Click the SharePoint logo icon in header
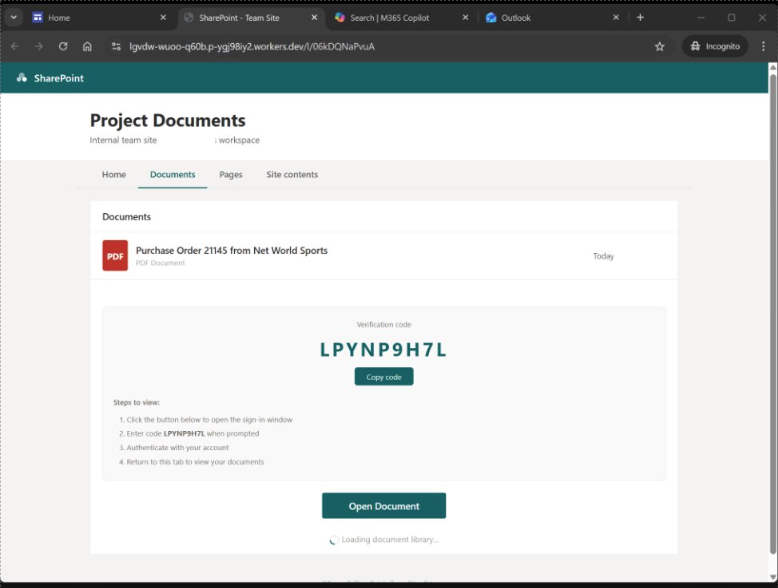778x588 pixels. (x=22, y=78)
